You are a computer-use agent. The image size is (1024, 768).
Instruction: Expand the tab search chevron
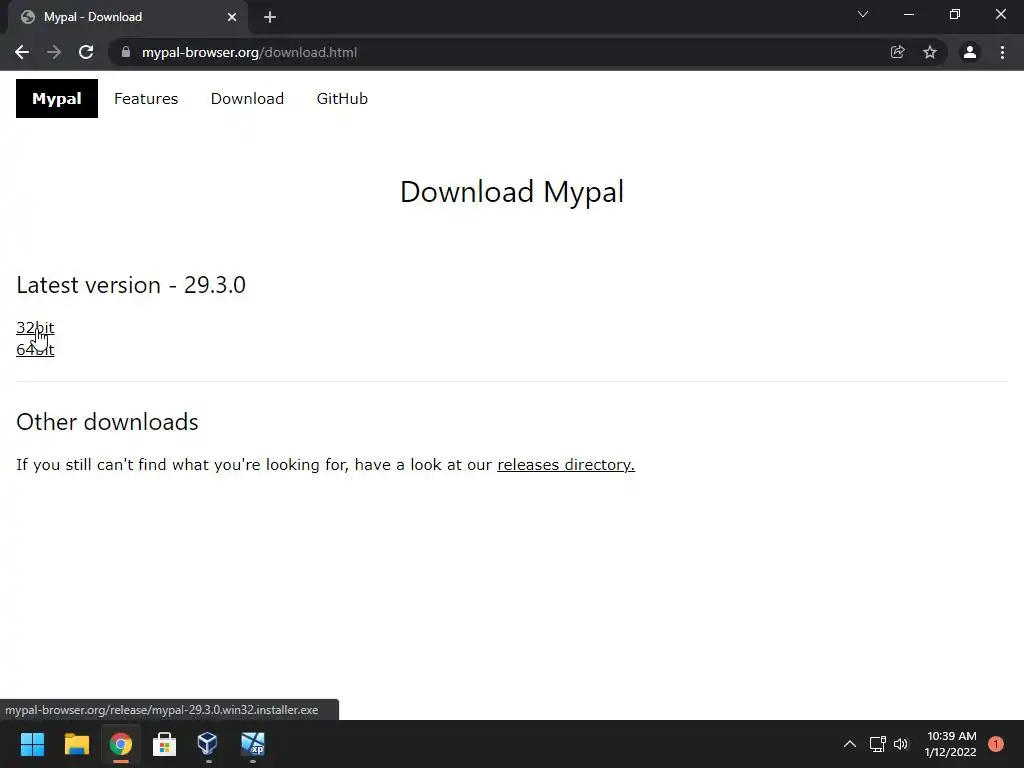point(863,14)
